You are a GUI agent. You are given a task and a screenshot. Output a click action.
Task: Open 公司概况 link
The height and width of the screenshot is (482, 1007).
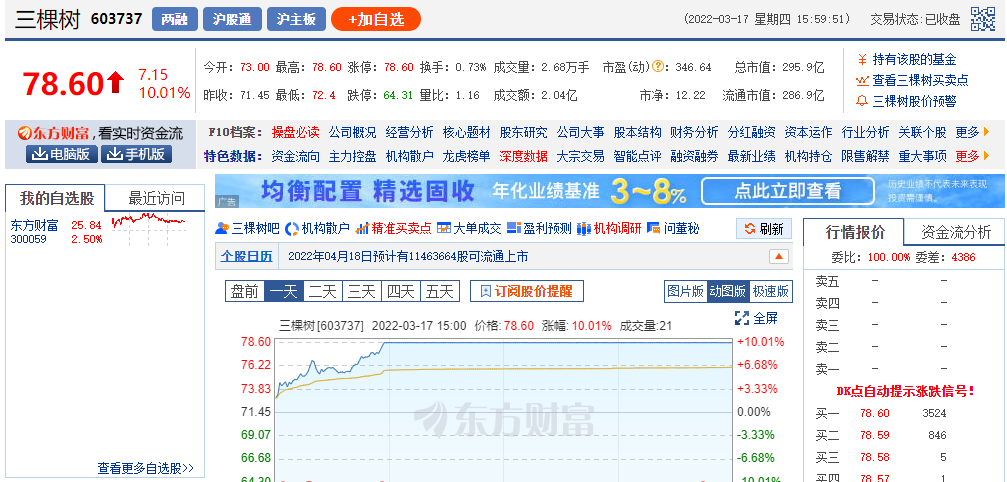click(353, 132)
